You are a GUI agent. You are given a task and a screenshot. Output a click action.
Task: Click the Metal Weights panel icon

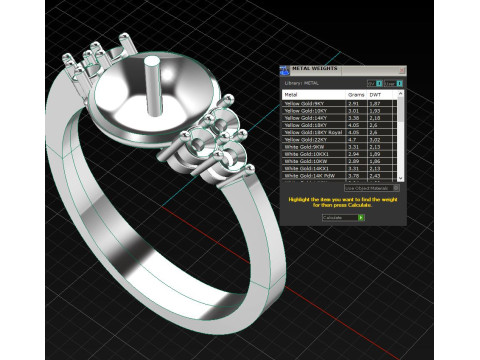coord(284,70)
